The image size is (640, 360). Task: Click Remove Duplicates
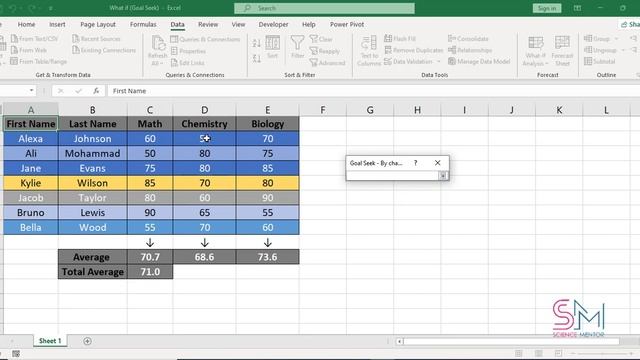click(413, 50)
